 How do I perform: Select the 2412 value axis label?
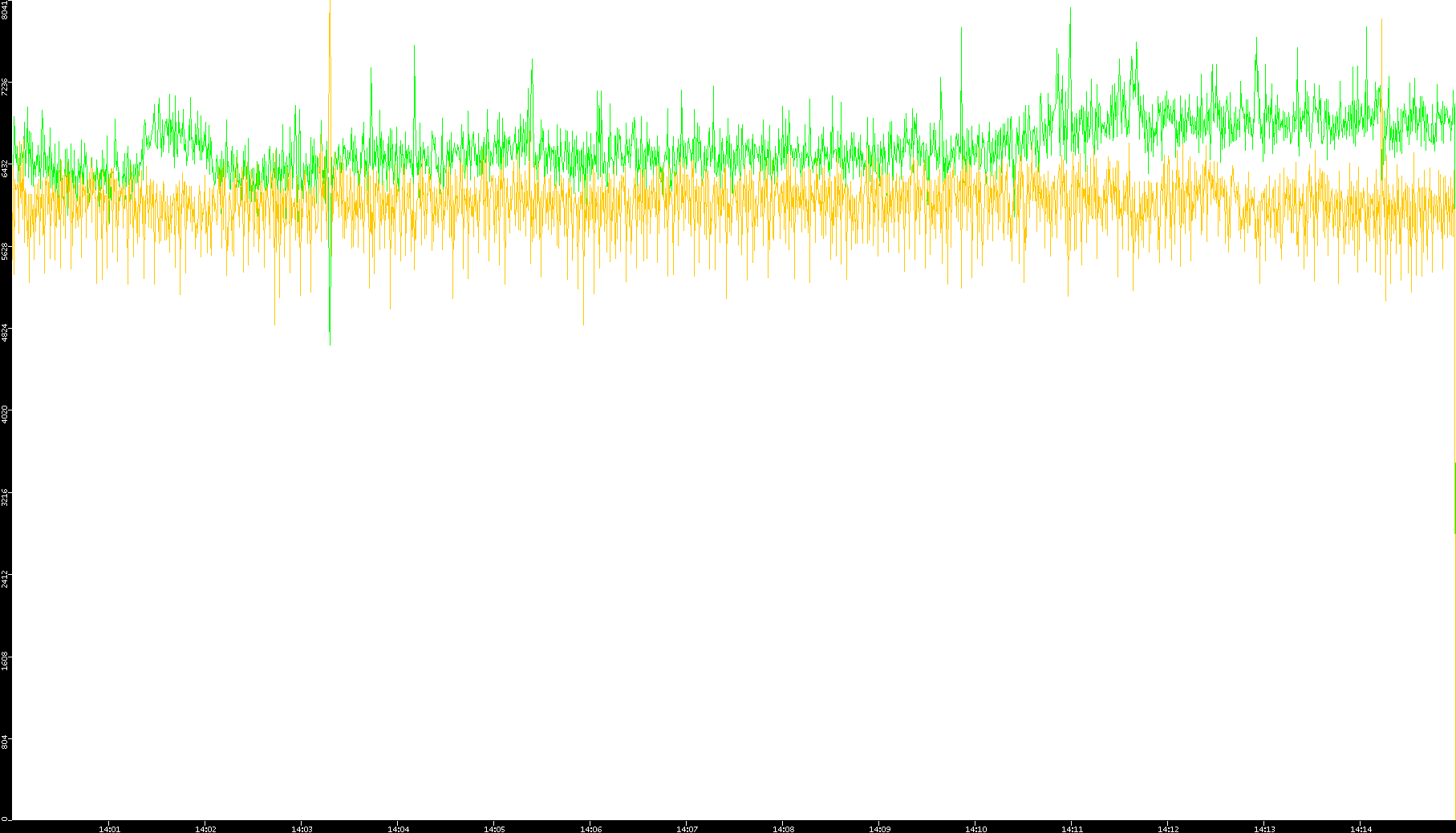pyautogui.click(x=5, y=579)
